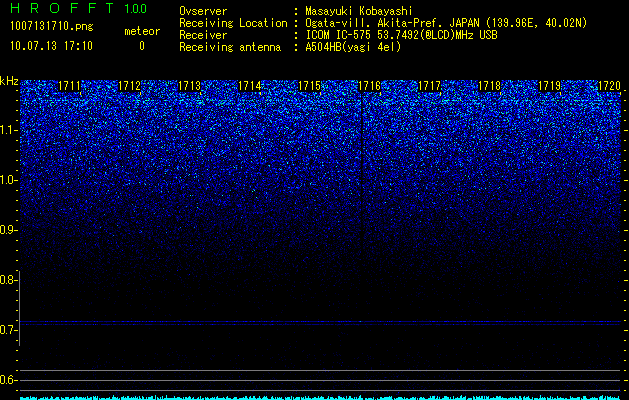Click observer name Masayuki Kobayashi

click(x=359, y=11)
